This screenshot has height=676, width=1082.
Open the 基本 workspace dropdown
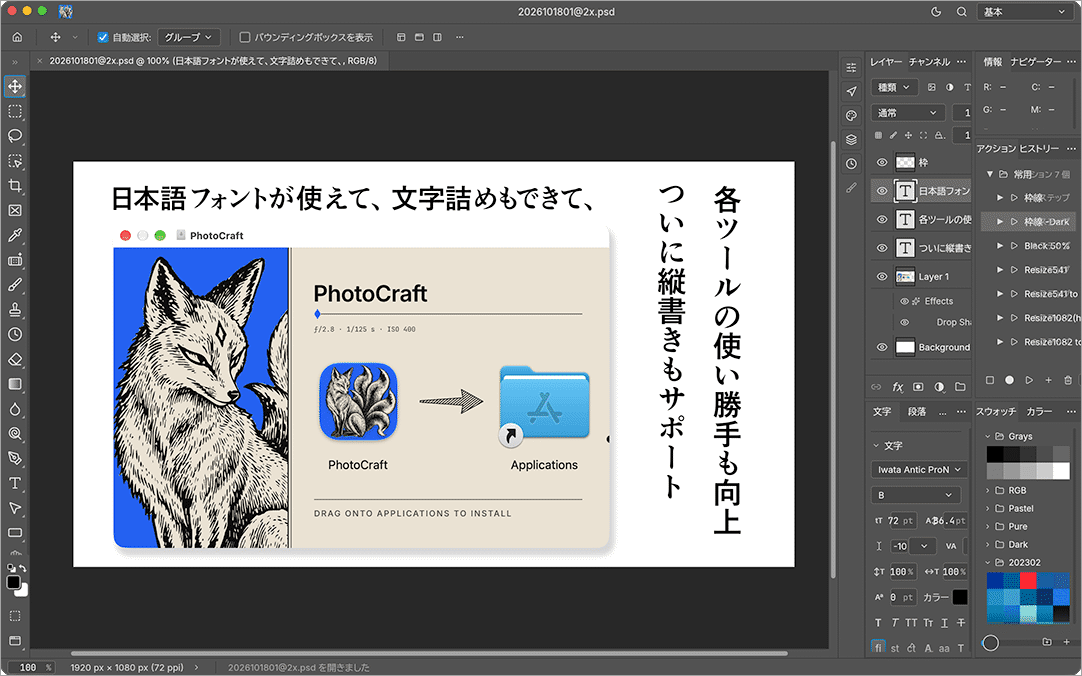1025,12
